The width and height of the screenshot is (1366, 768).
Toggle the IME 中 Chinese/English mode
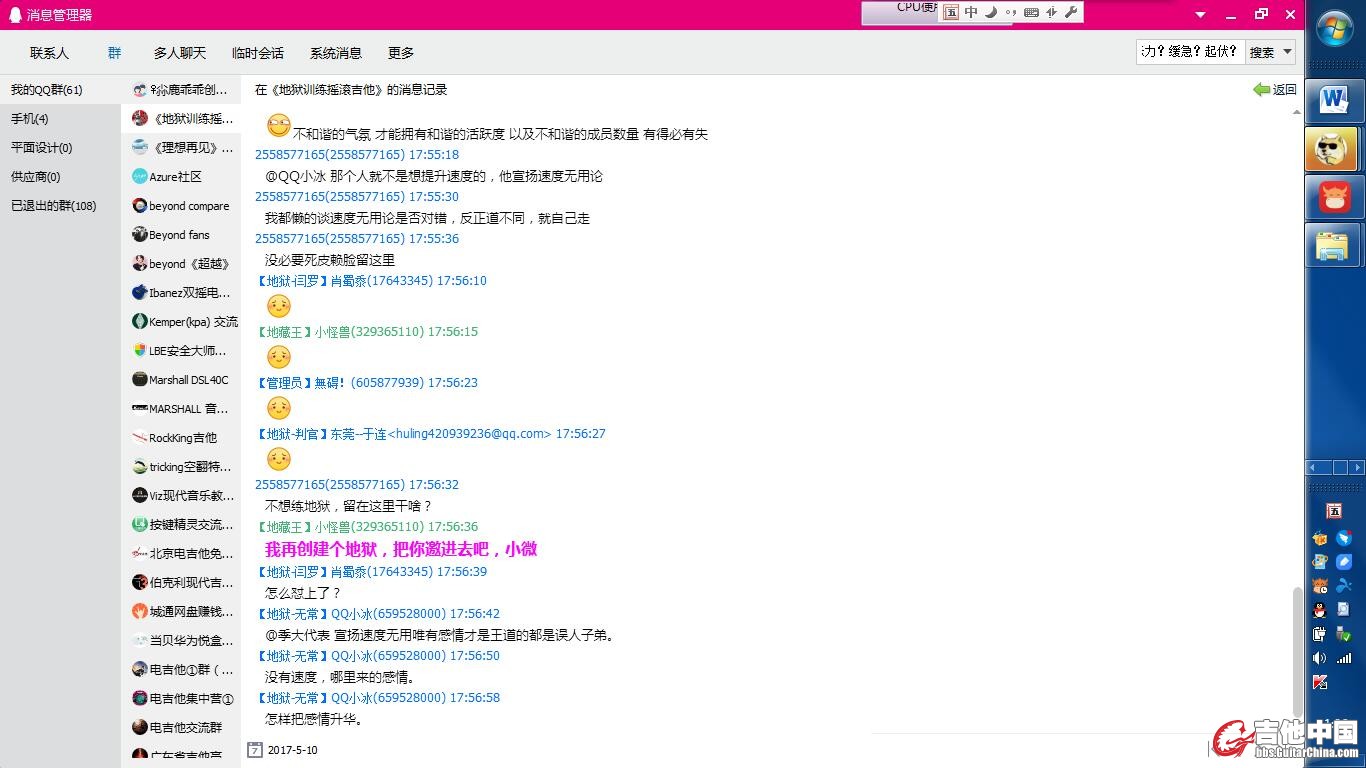[971, 12]
